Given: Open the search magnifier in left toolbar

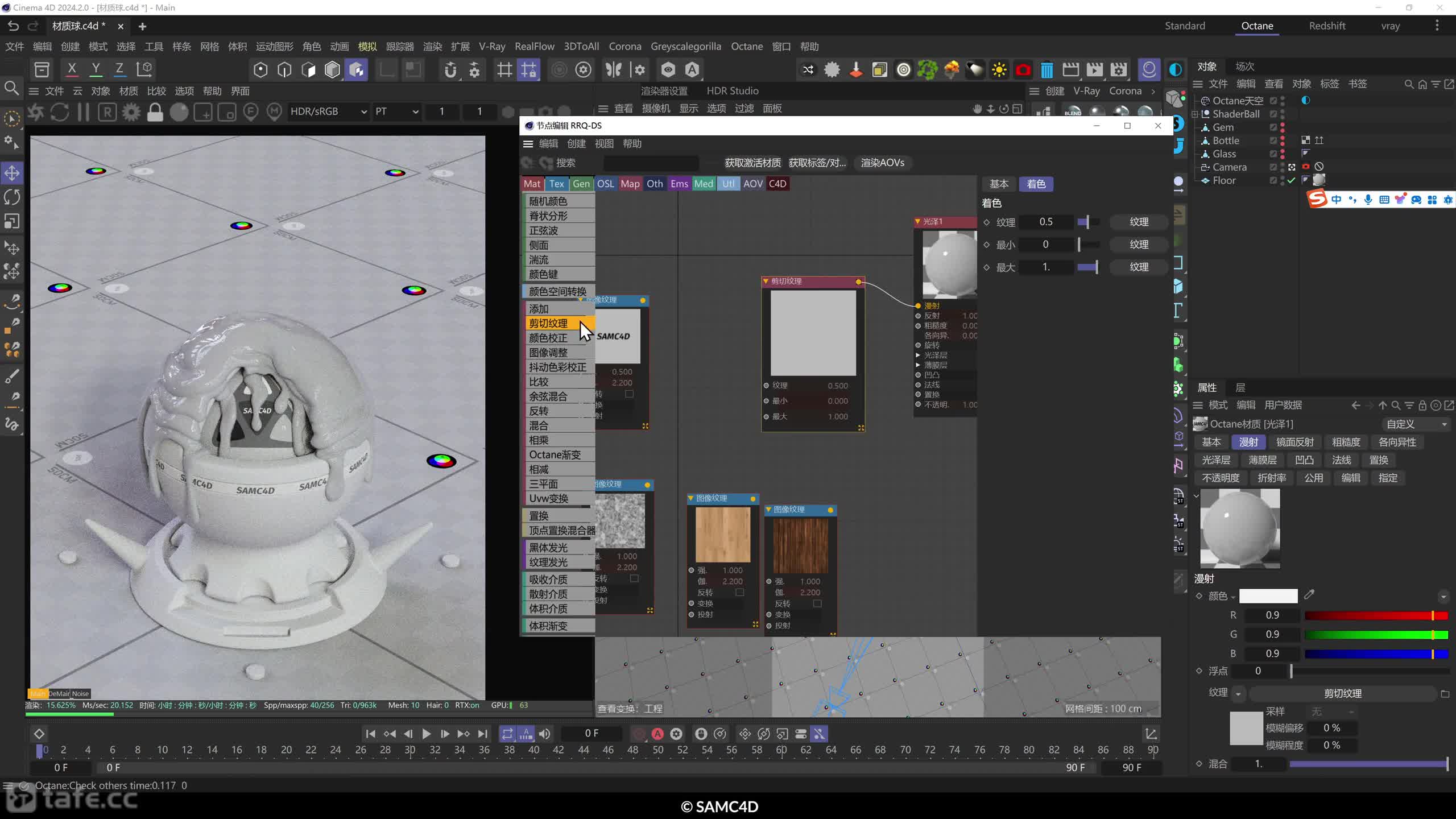Looking at the screenshot, I should click(12, 88).
